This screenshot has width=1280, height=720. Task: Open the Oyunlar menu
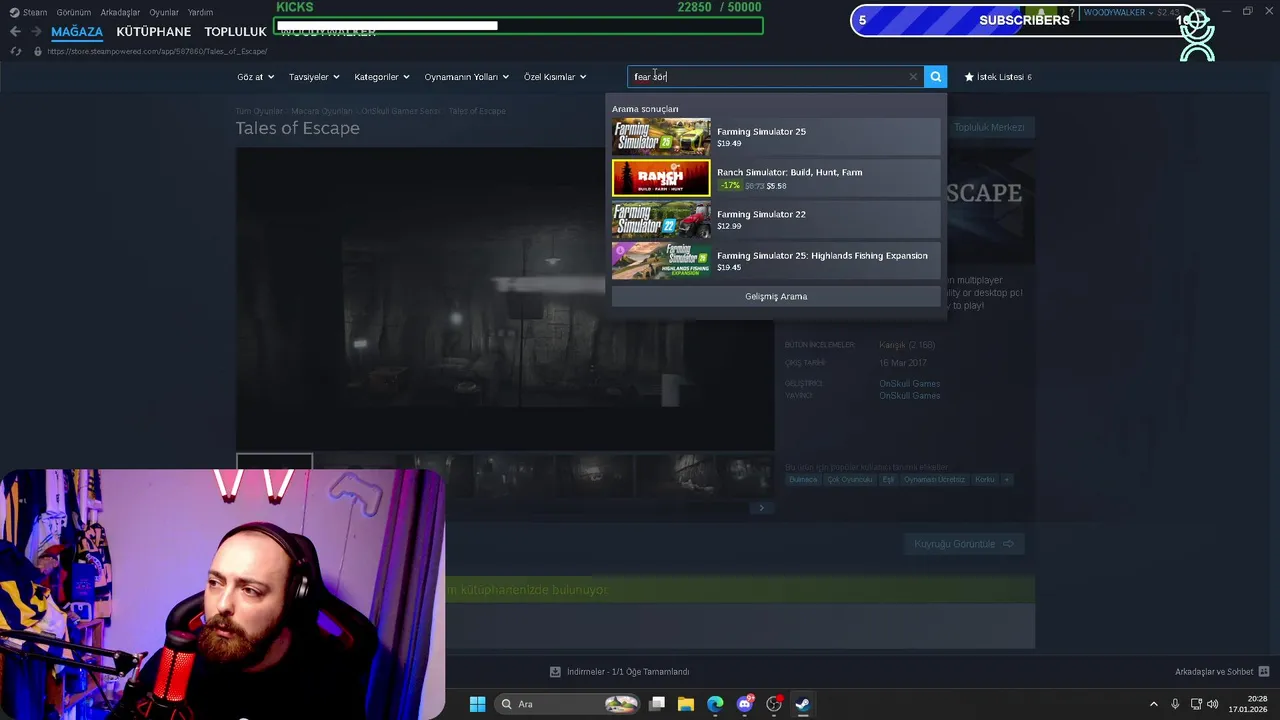(x=164, y=12)
